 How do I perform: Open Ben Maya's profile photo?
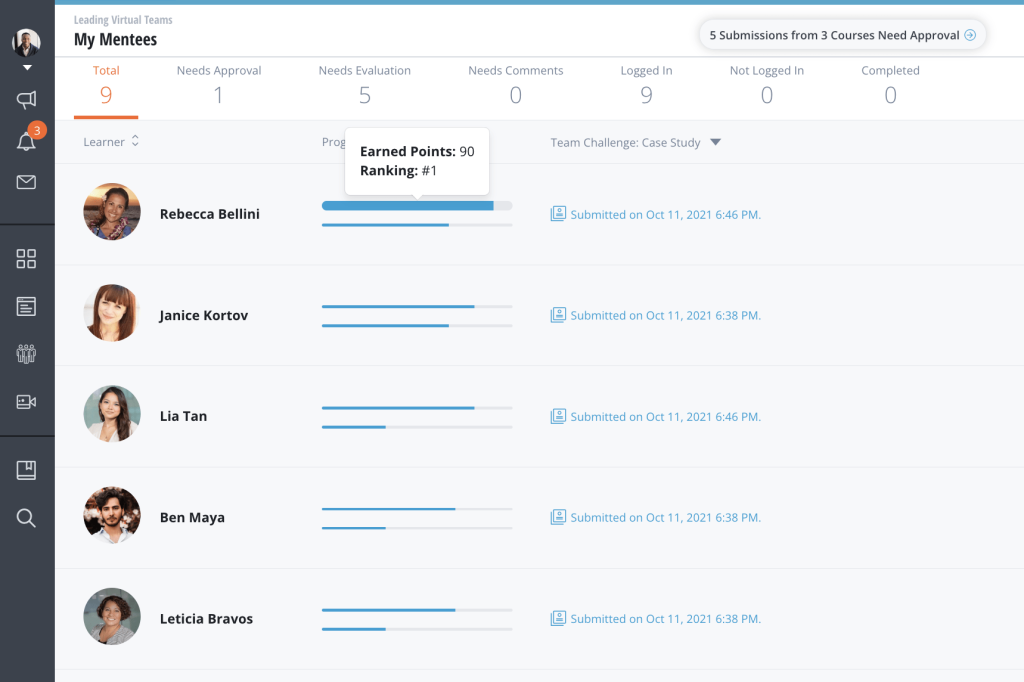click(112, 515)
